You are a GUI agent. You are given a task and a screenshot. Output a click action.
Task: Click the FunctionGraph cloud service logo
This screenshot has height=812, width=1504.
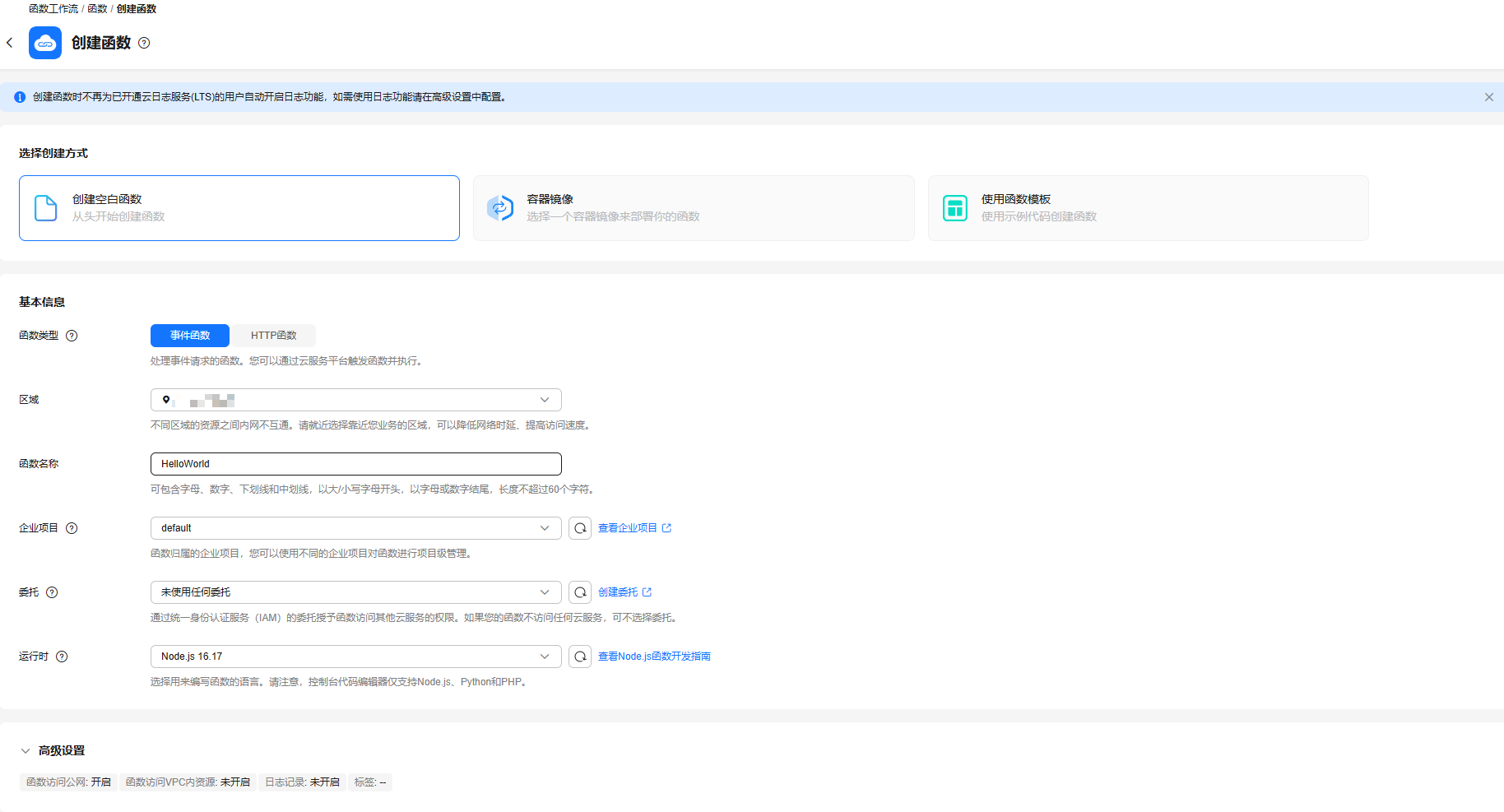[x=45, y=43]
